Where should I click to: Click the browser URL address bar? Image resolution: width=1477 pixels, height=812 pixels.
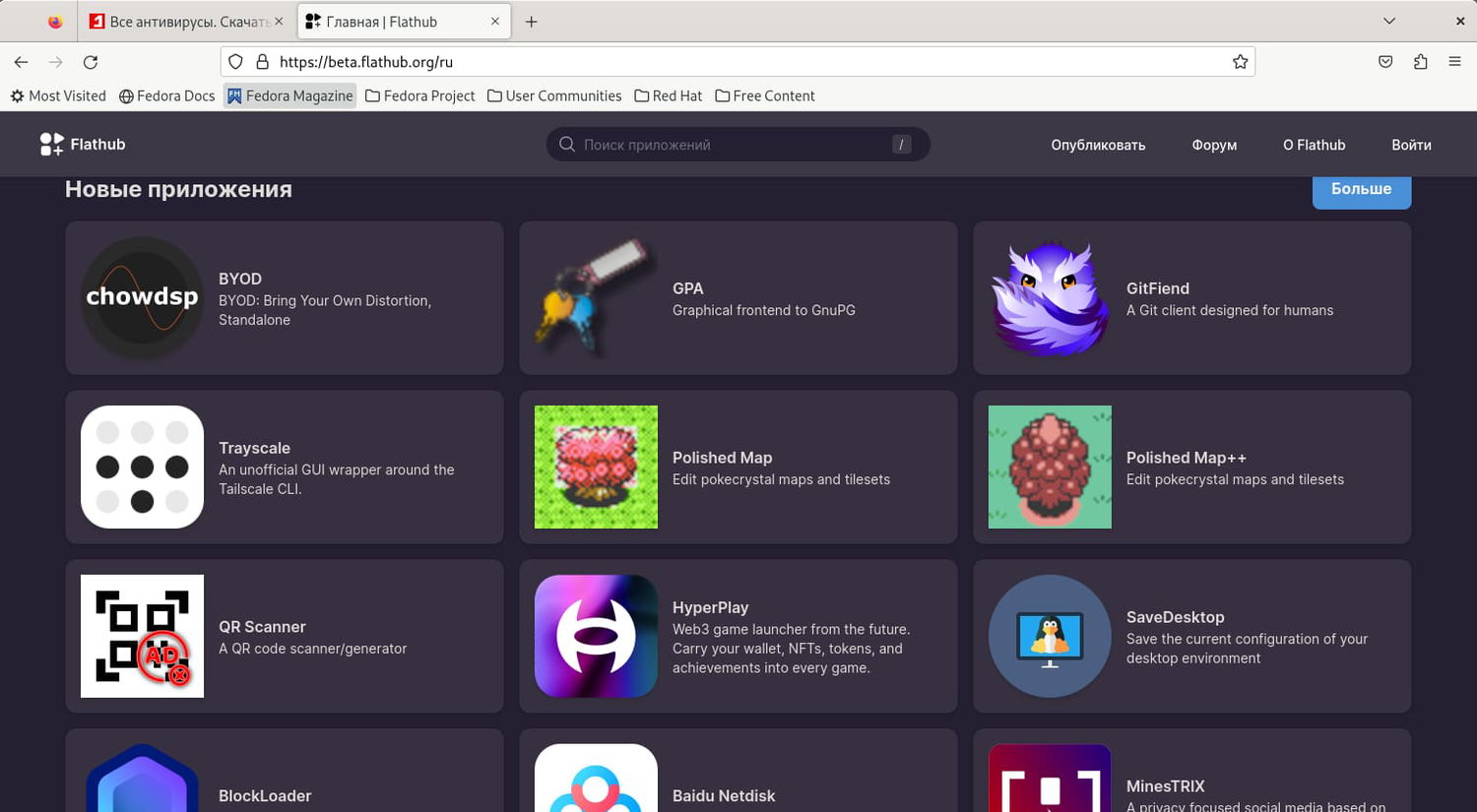click(x=738, y=62)
